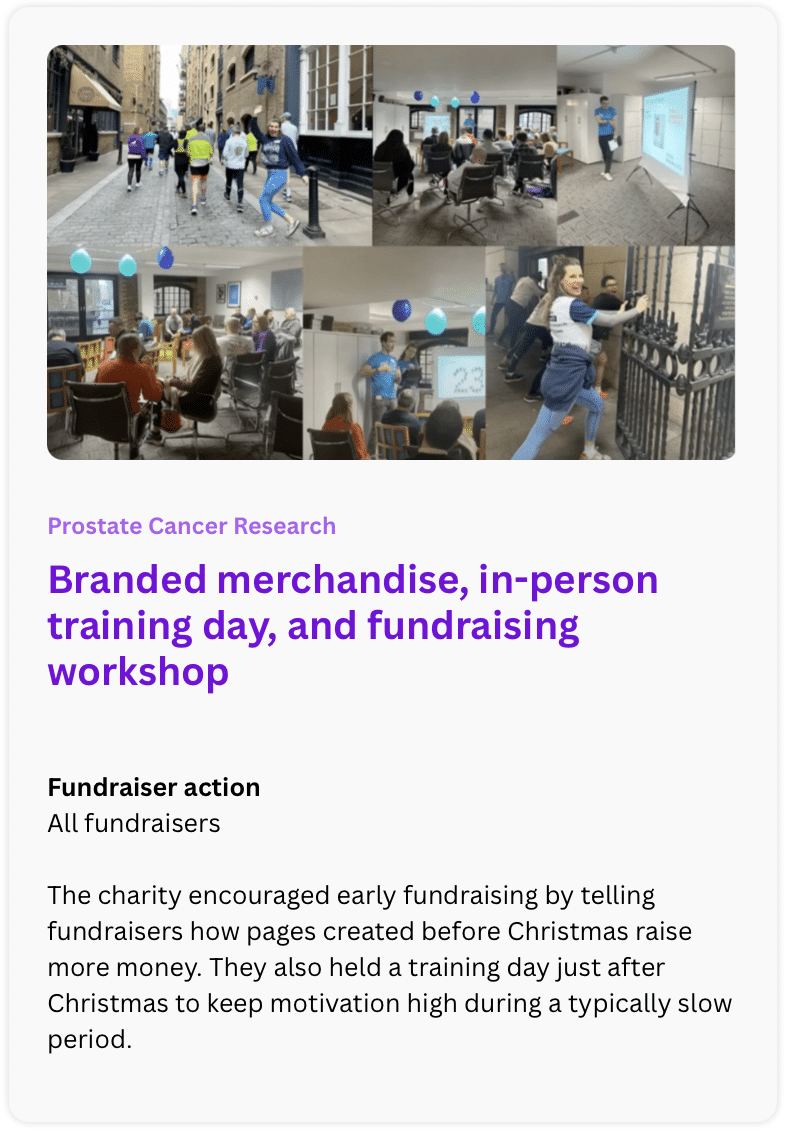Click the waving woman in blue leggings
The image size is (788, 1136).
tap(272, 170)
